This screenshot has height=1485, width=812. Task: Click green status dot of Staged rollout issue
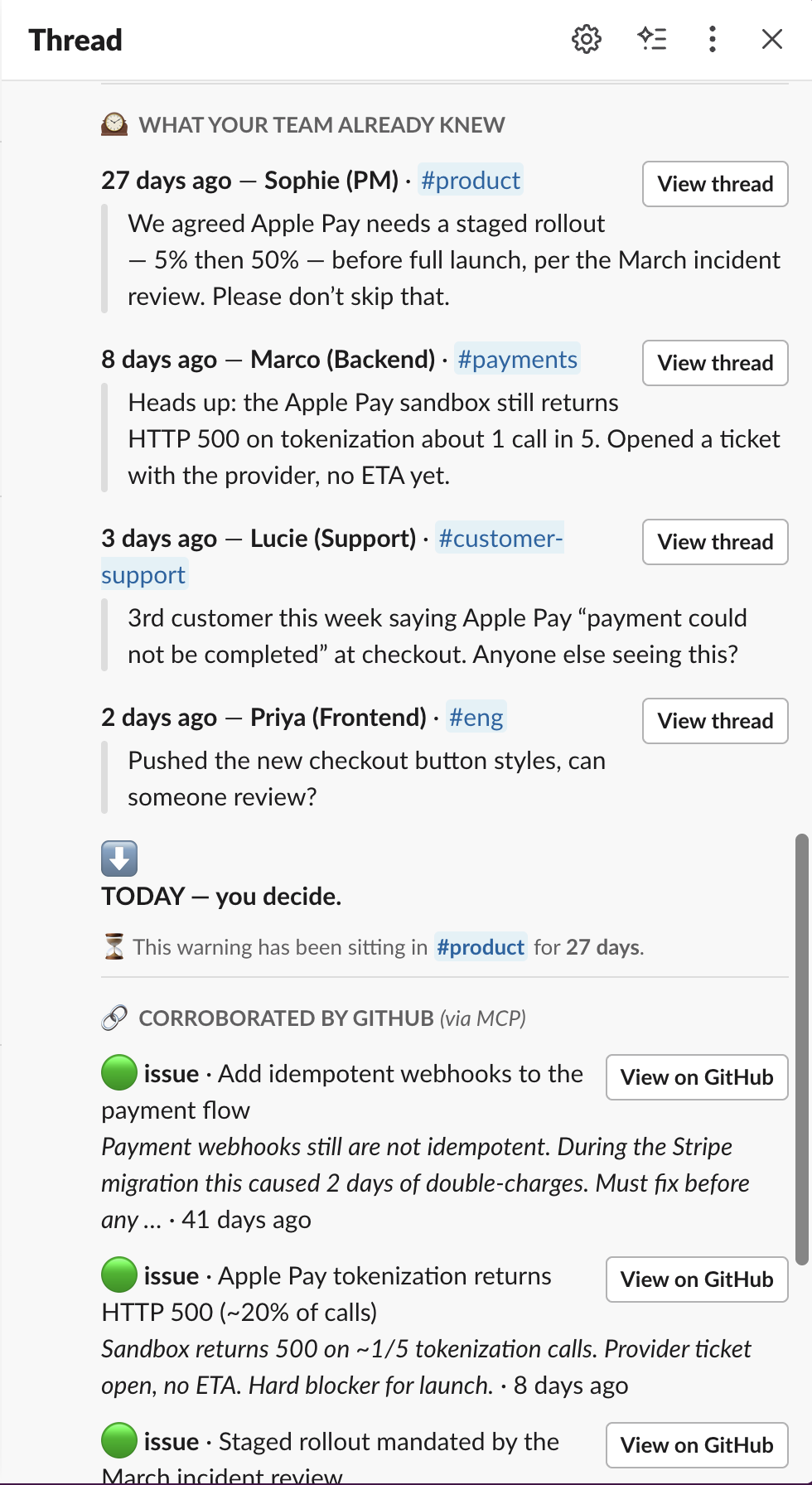[119, 1441]
